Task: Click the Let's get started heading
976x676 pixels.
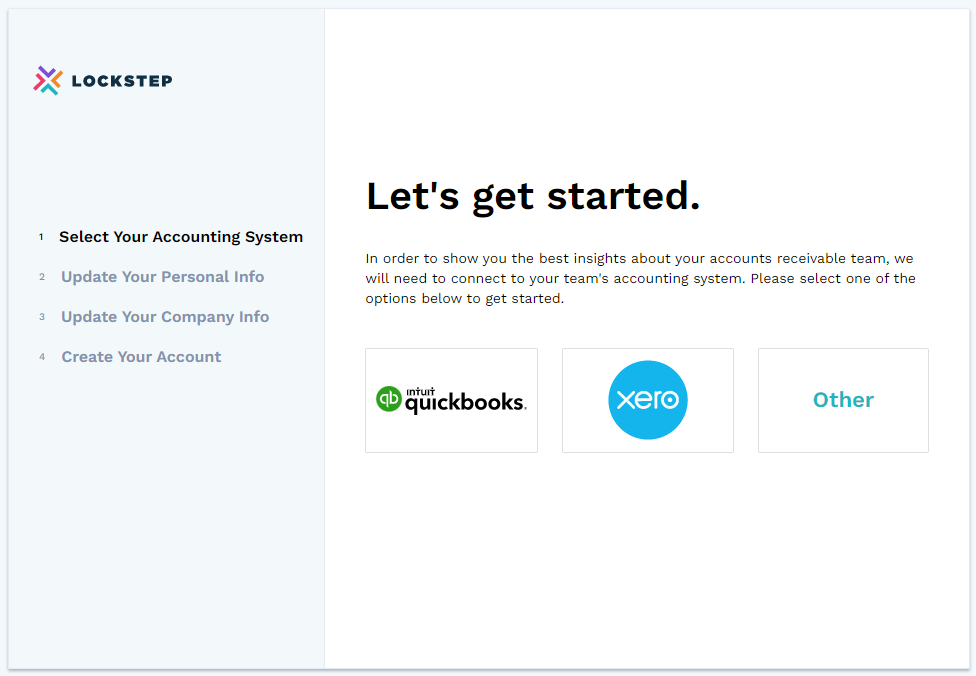Action: [x=533, y=197]
